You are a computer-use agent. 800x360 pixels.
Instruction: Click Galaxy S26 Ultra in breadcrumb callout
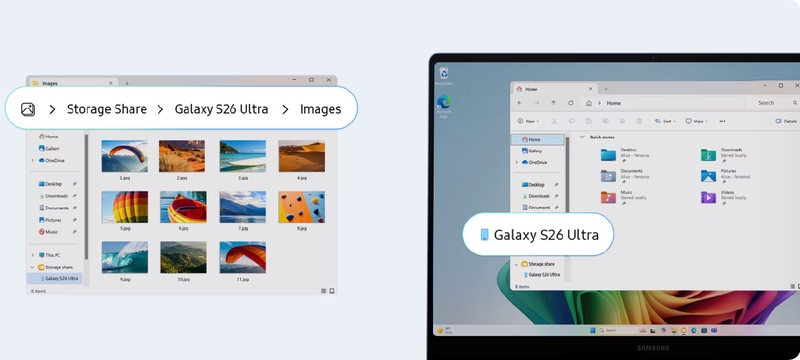coord(221,109)
